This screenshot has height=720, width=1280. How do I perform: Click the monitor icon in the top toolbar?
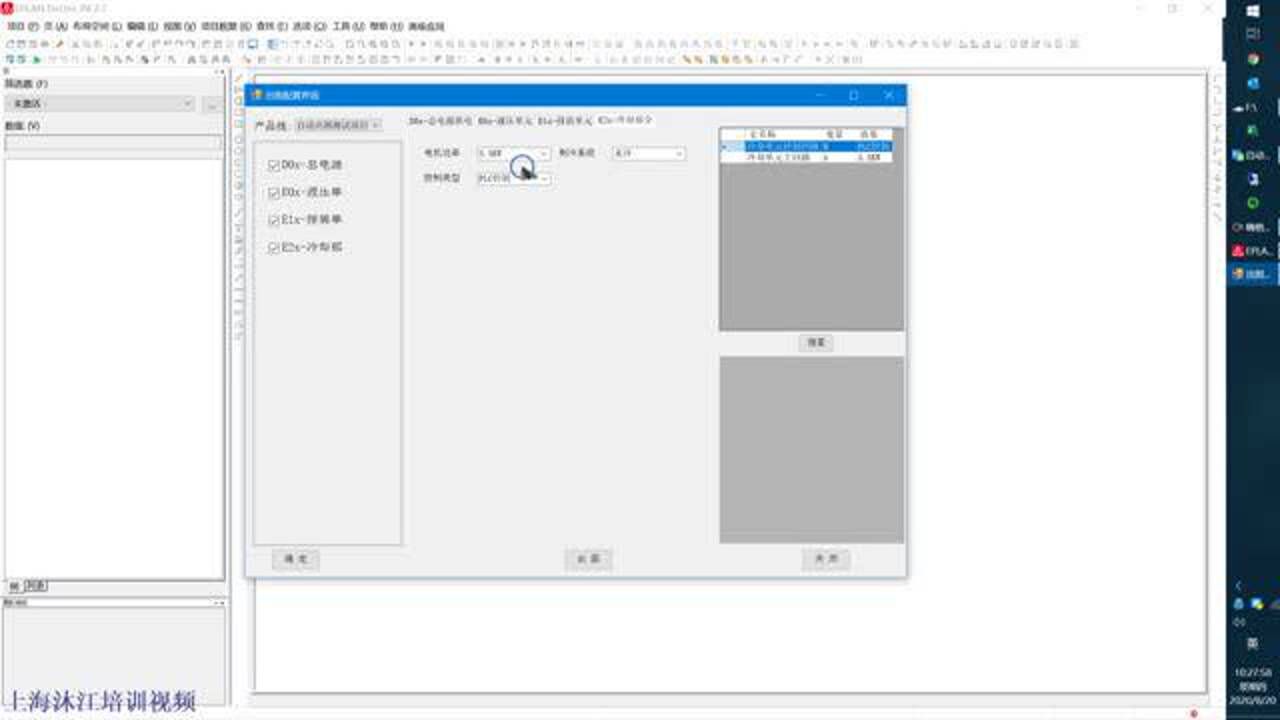[x=253, y=44]
